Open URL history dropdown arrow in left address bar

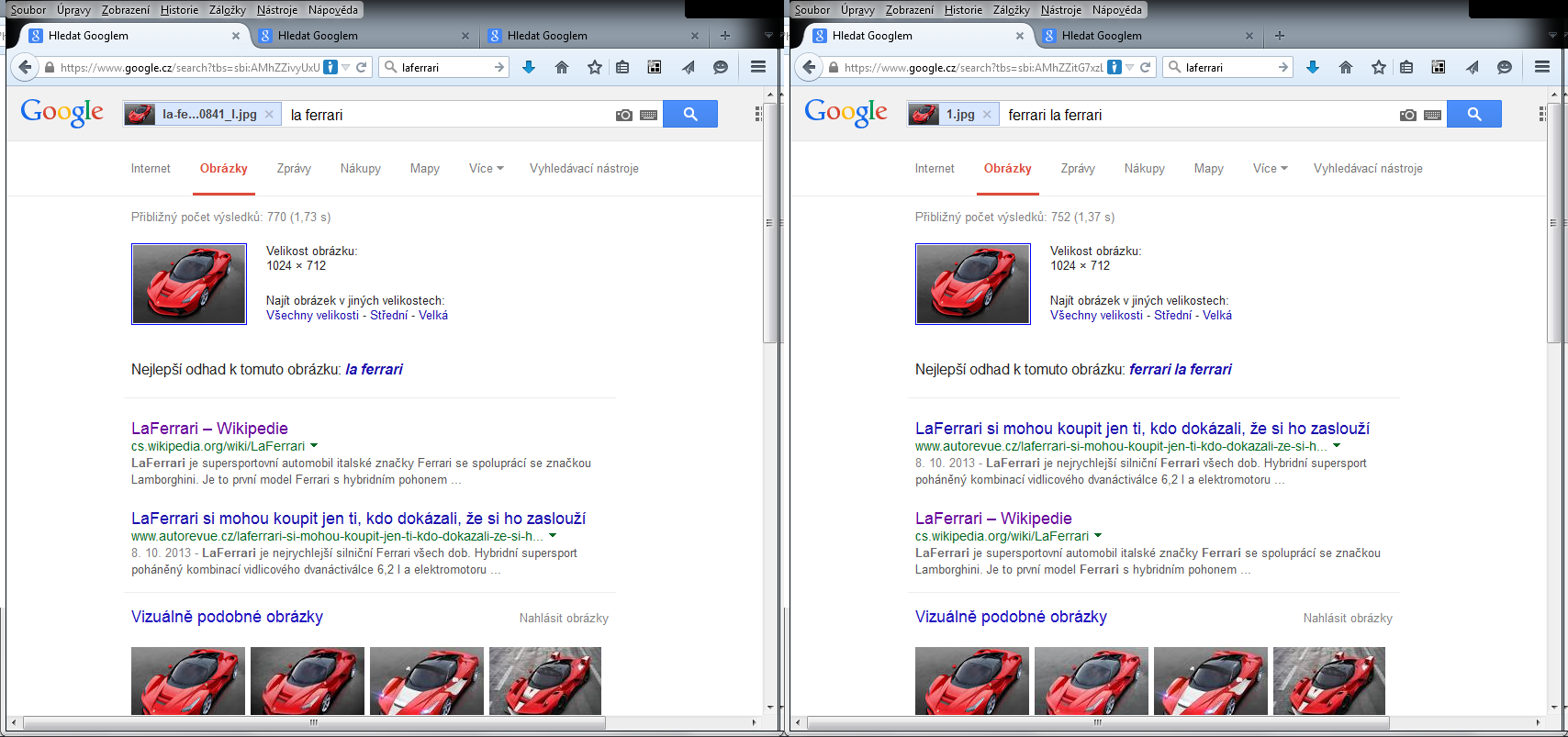pos(346,67)
